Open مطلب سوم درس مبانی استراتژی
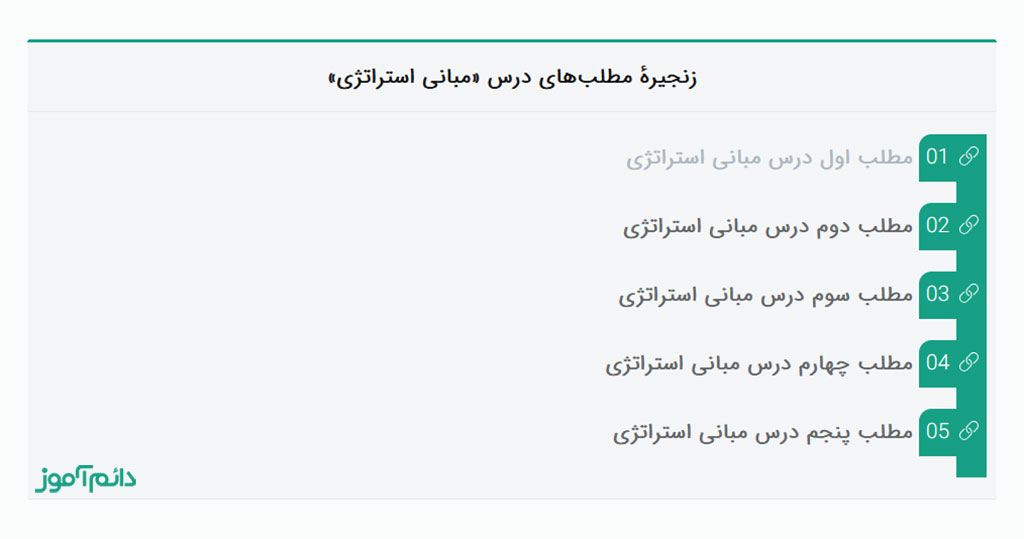 click(765, 295)
